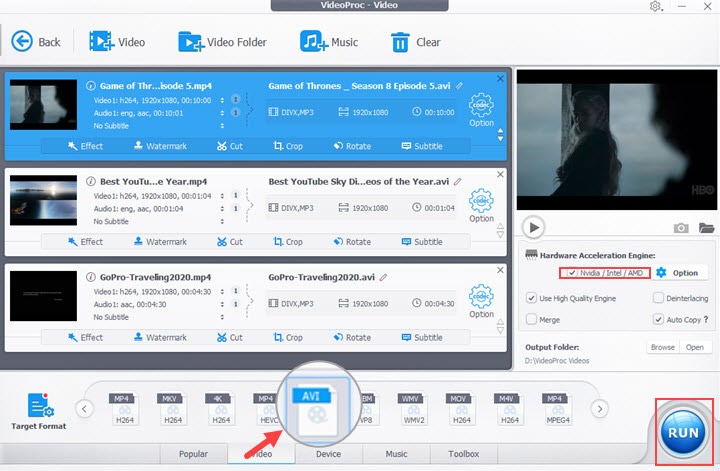Go Back using the arrow icon
Screen dimensions: 720x471
click(x=22, y=41)
